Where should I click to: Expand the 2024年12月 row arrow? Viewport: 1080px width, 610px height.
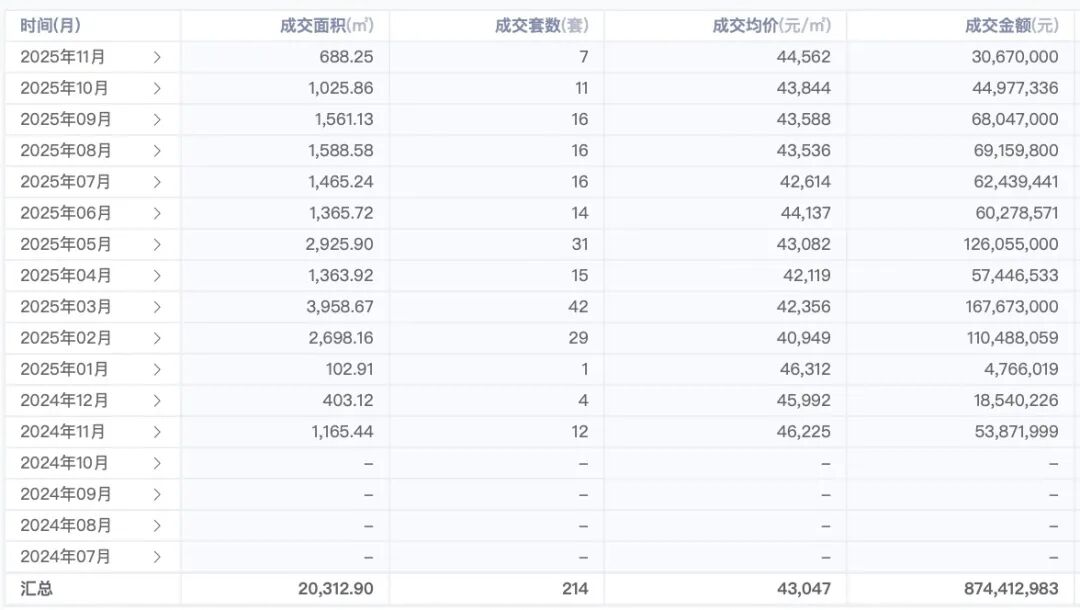[x=157, y=401]
